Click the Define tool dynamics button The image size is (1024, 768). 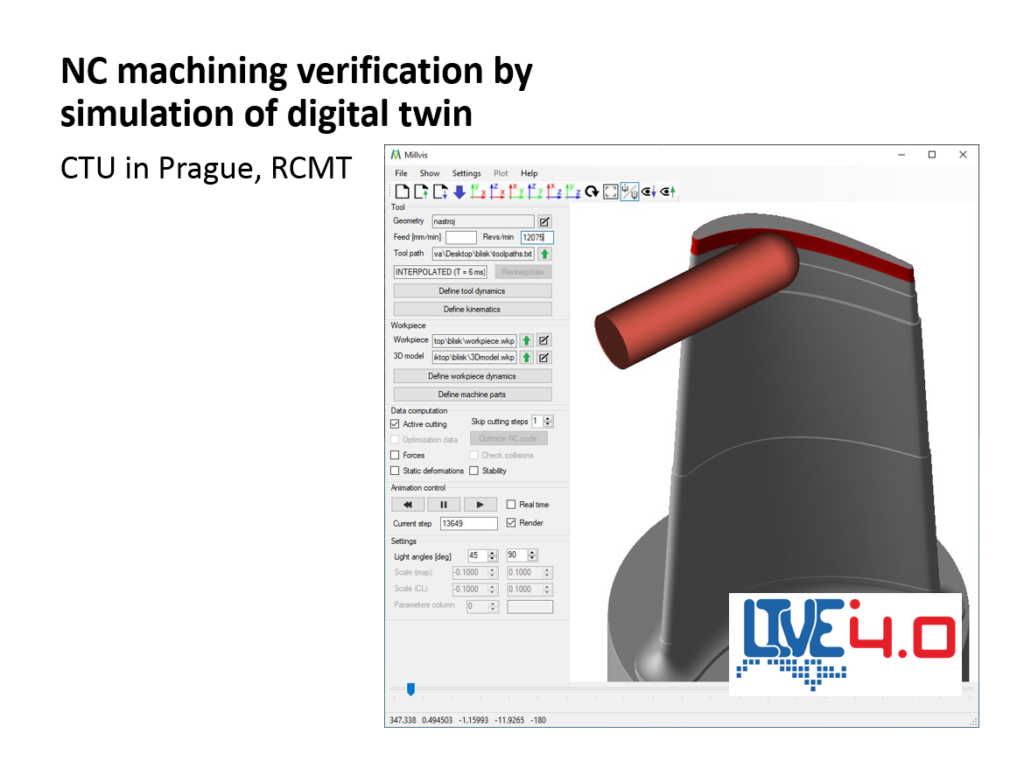click(472, 291)
